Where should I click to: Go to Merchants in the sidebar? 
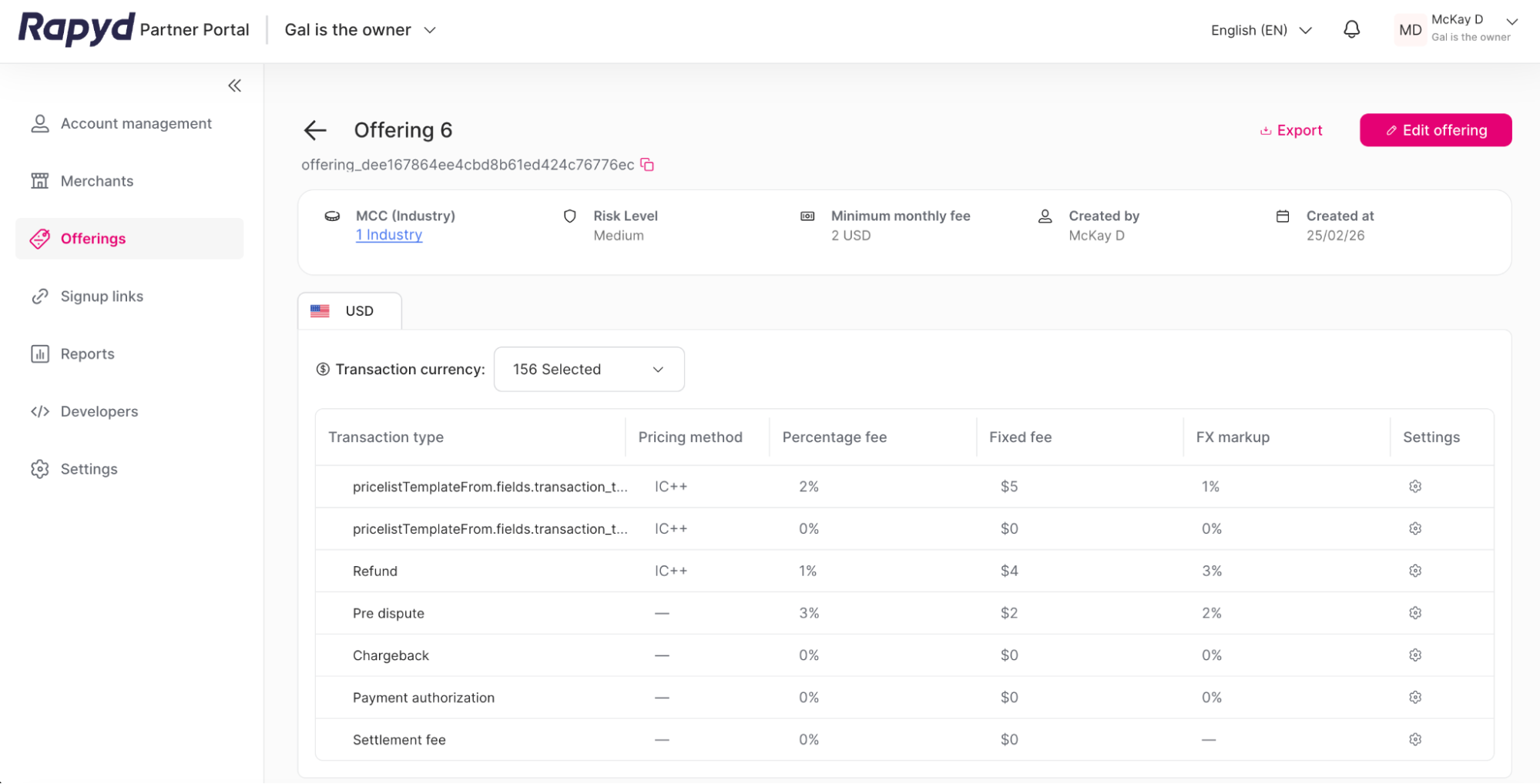(97, 181)
